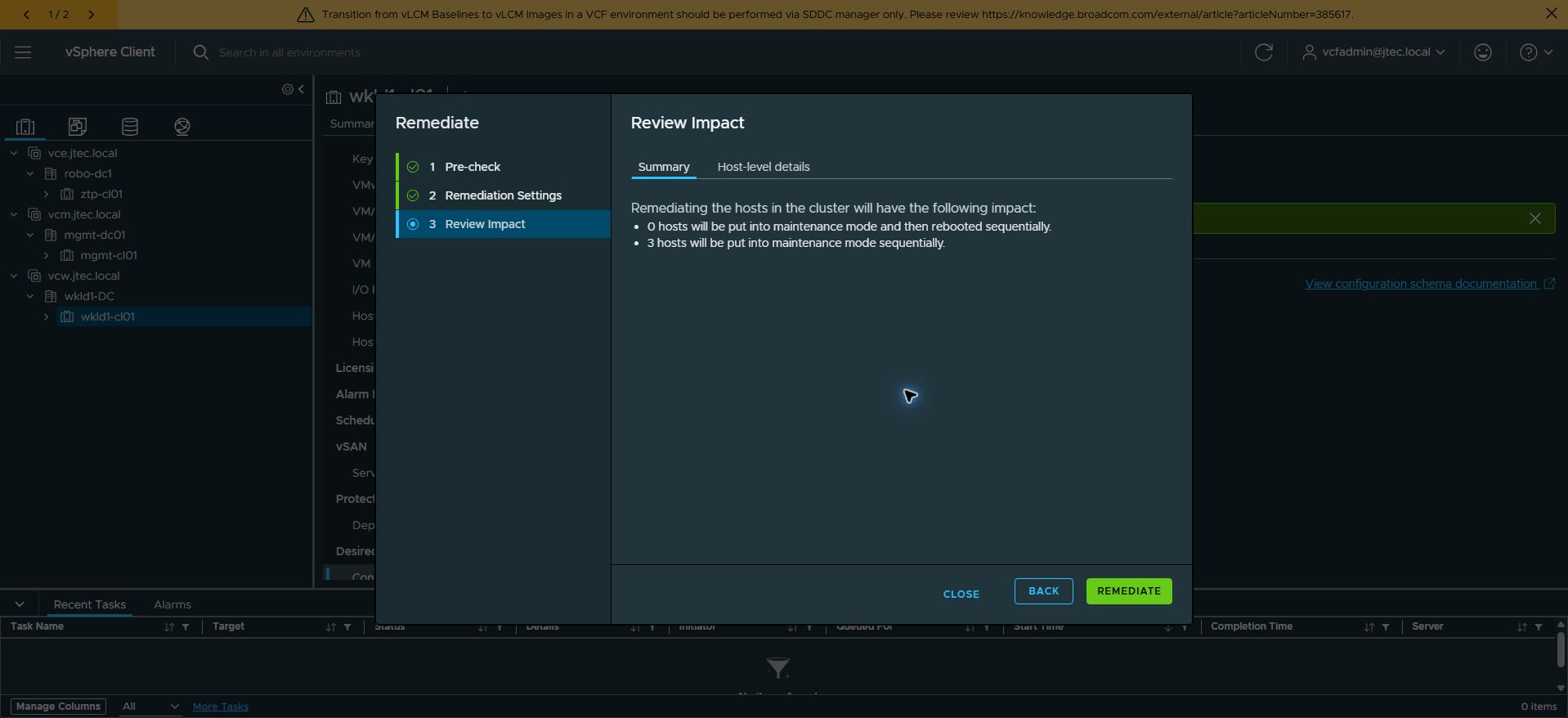Screen dimensions: 1568x718
Task: Close the Remediate dialog
Action: [x=961, y=594]
